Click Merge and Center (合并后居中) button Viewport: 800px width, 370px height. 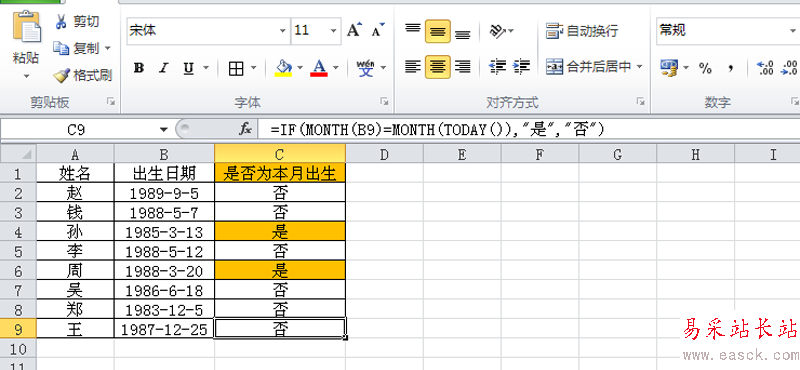click(588, 66)
